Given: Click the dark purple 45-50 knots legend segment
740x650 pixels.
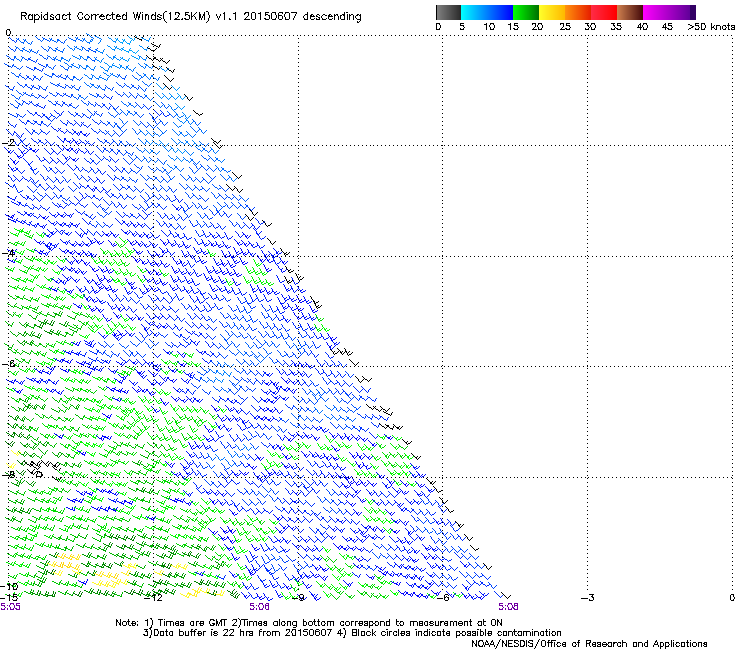Looking at the screenshot, I should click(682, 12).
